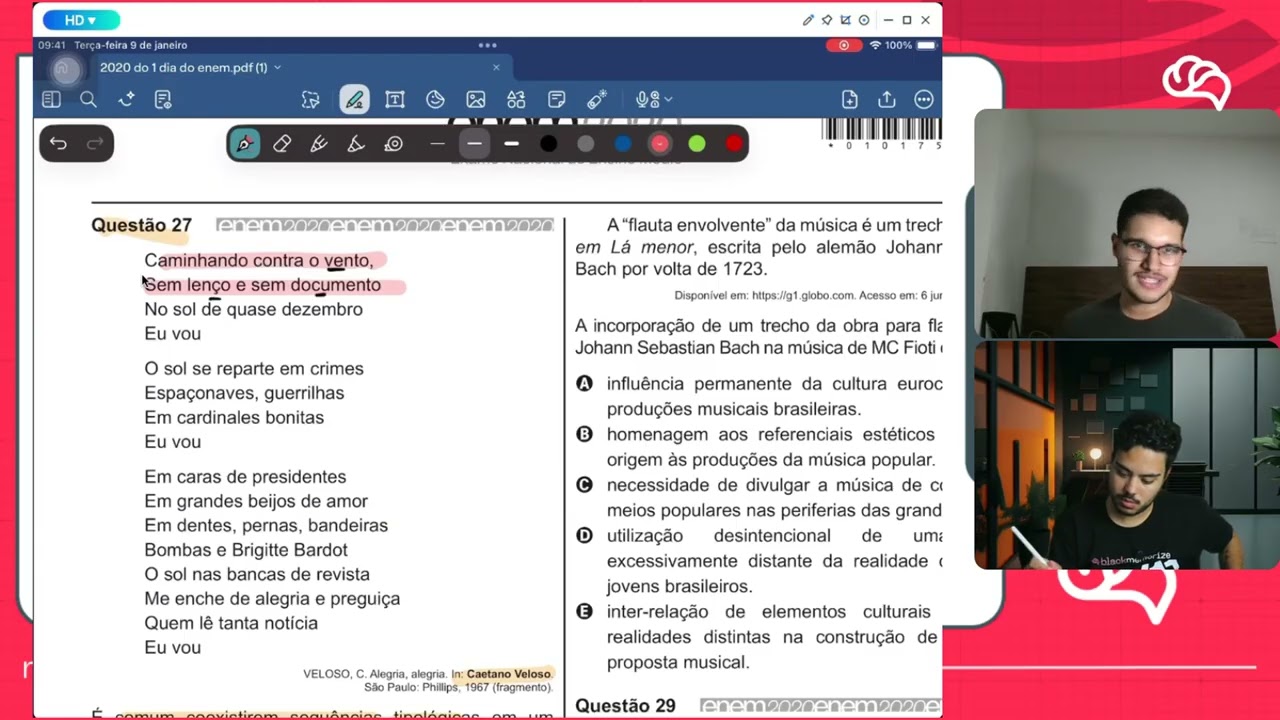Select answer option E bubble
This screenshot has height=720, width=1280.
coord(585,611)
